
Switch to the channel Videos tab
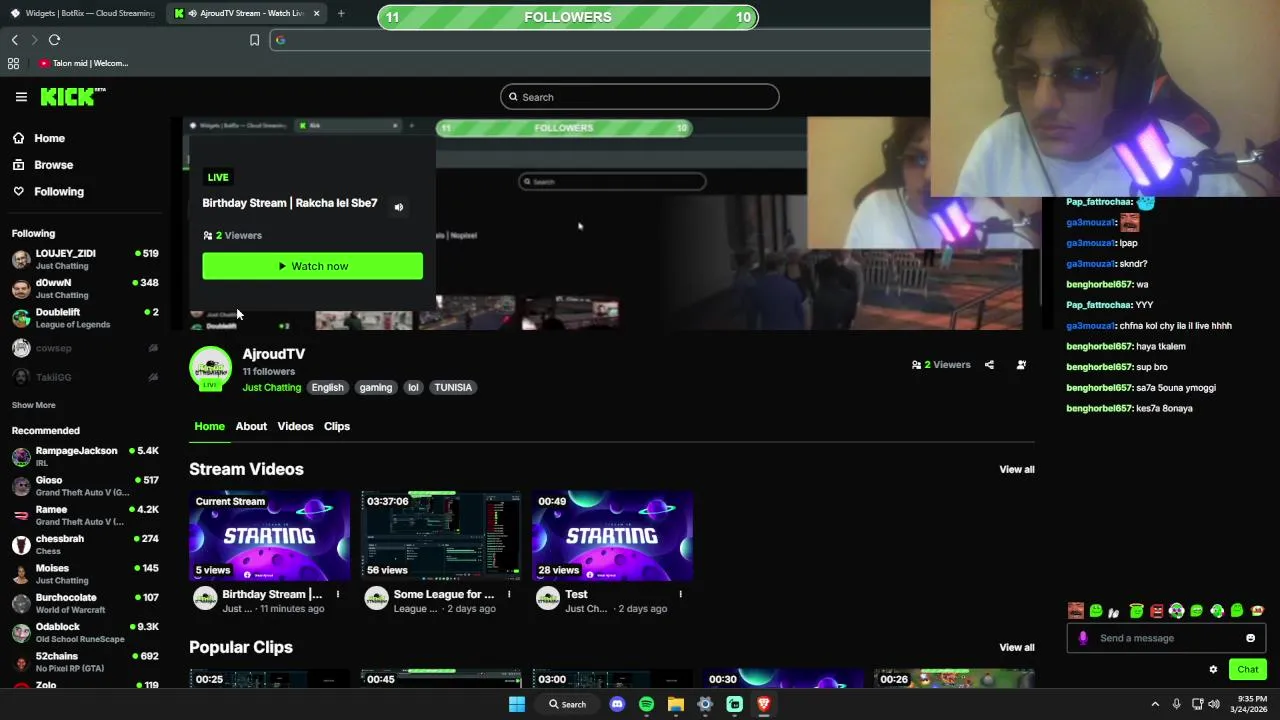295,426
